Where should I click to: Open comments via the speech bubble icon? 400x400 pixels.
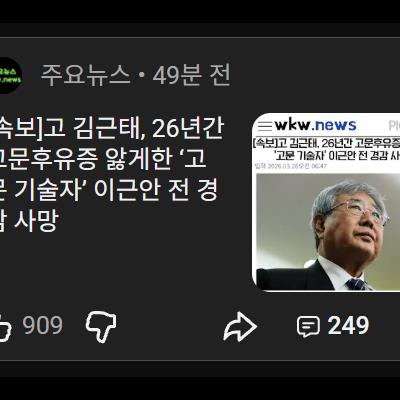308,326
